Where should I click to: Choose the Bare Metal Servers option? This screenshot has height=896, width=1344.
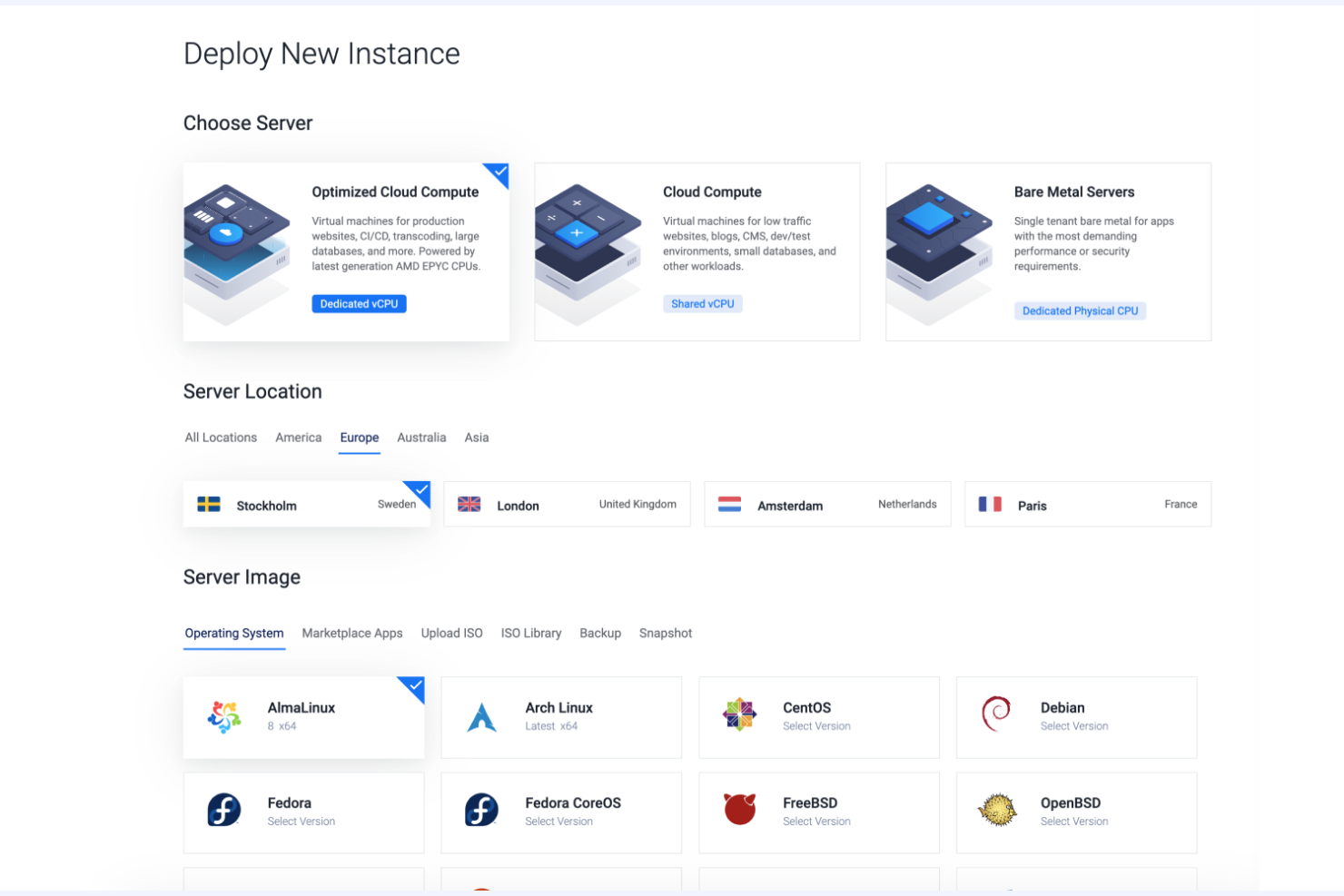pos(1048,251)
